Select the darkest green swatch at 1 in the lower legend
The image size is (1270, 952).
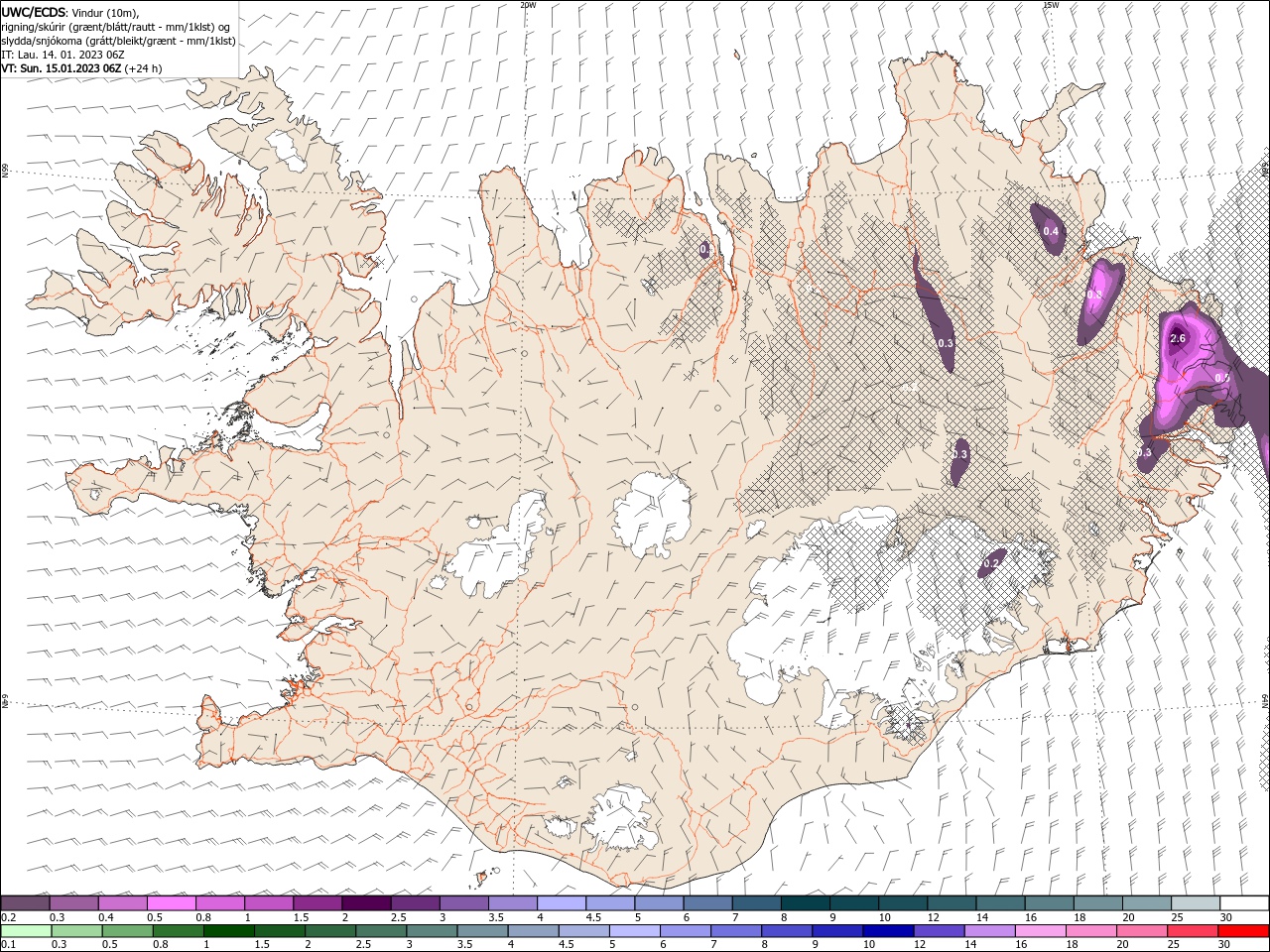point(229,931)
